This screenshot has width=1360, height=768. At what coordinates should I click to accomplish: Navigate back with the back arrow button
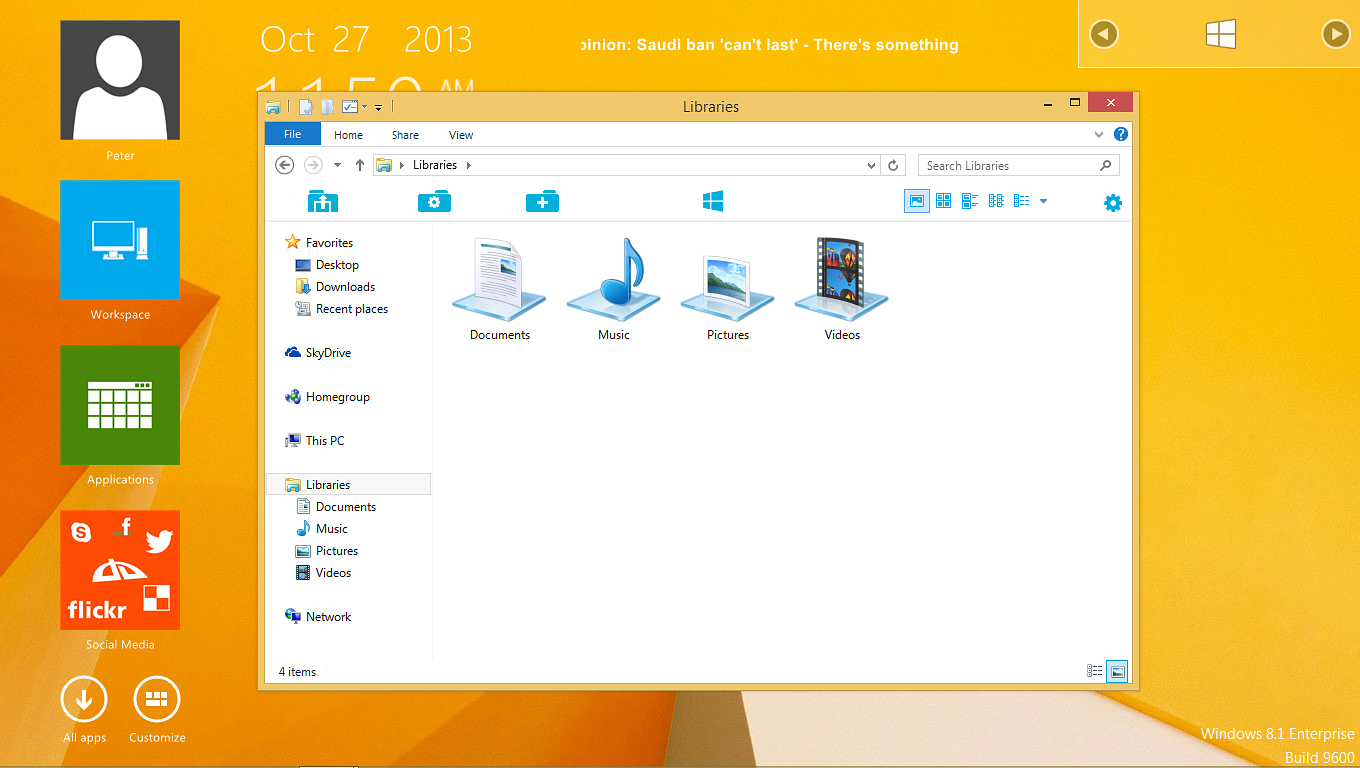[284, 165]
